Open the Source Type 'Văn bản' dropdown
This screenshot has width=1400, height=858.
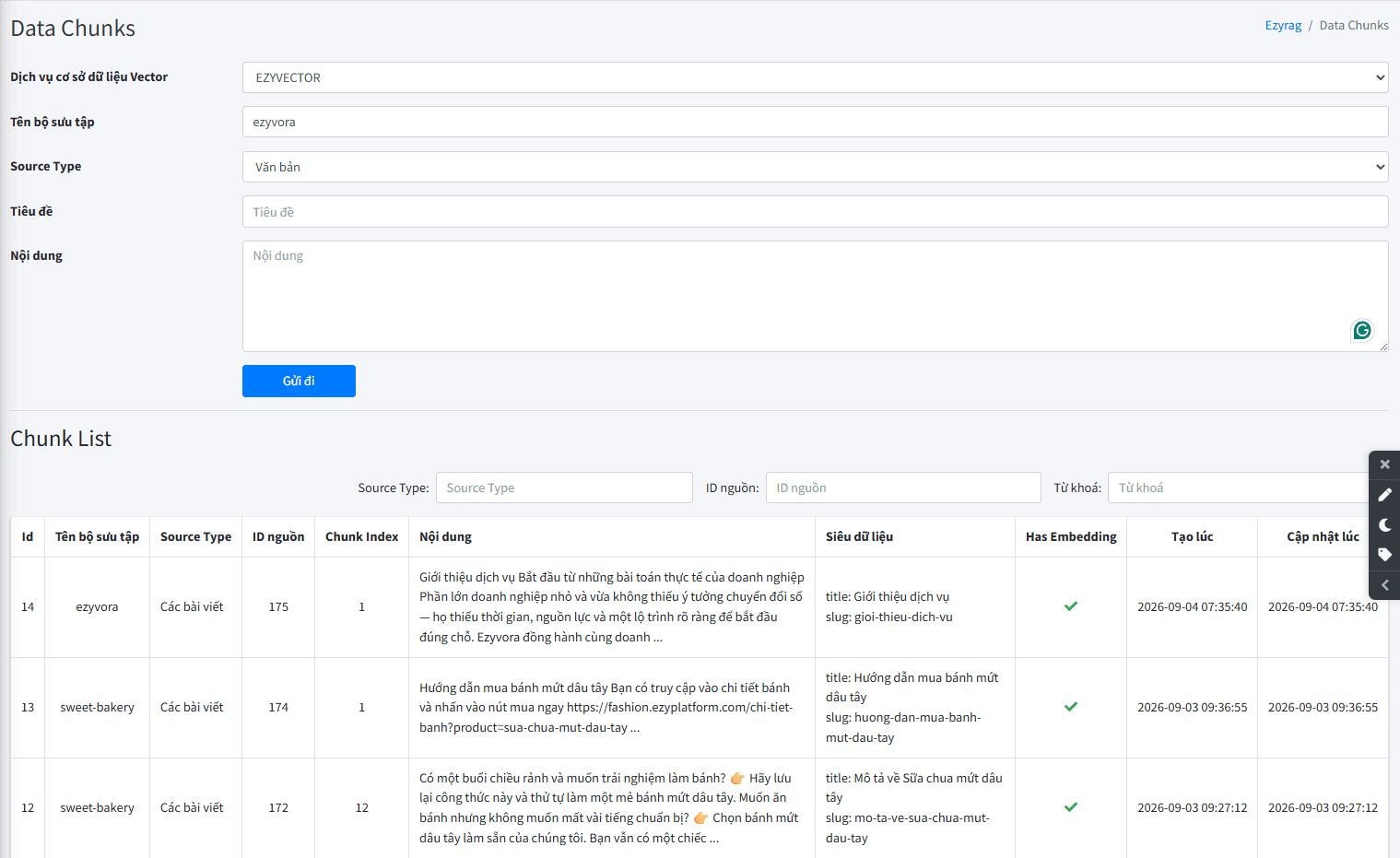(815, 167)
